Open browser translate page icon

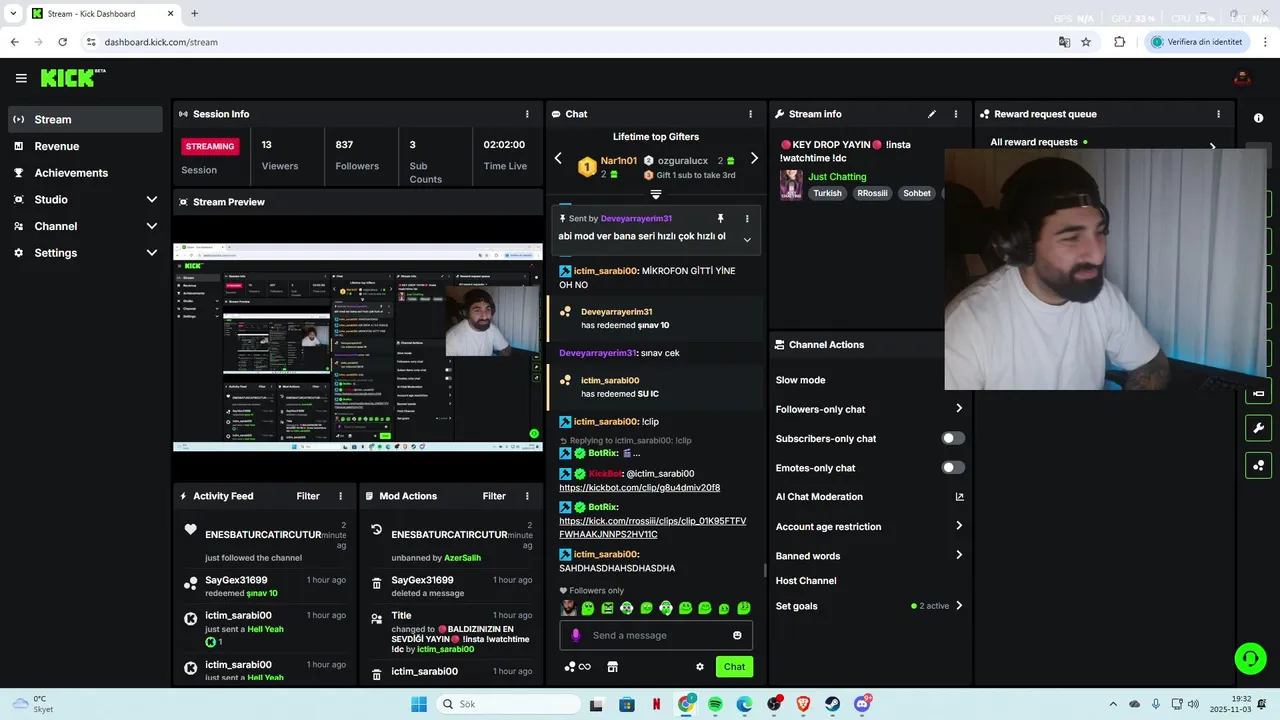click(x=1065, y=42)
